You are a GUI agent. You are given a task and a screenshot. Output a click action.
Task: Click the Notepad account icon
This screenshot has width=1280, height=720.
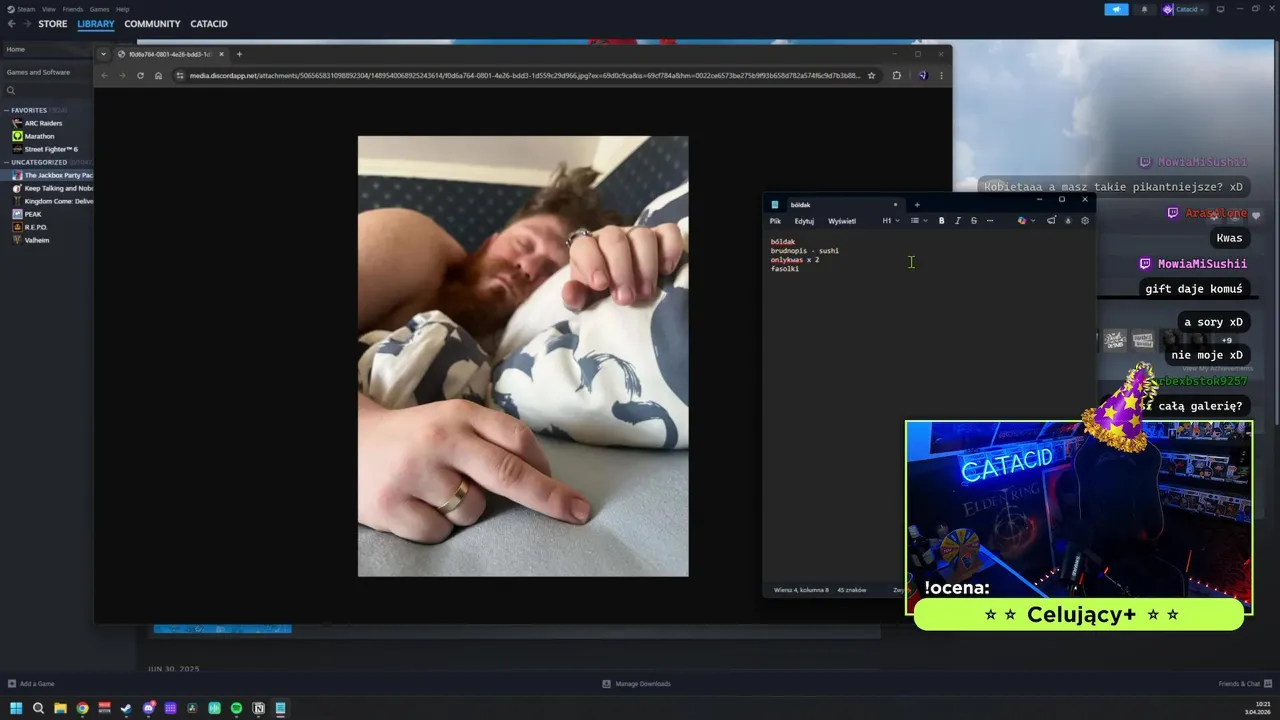coord(1068,221)
